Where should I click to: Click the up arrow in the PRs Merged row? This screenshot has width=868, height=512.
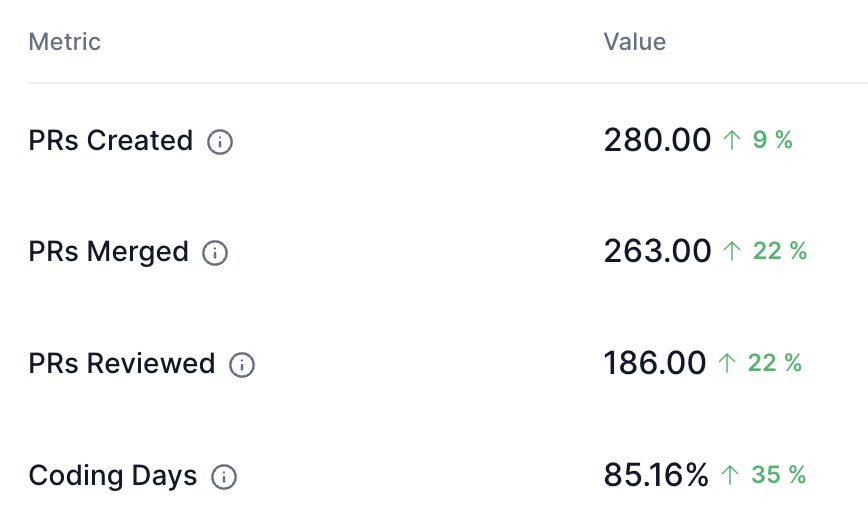click(x=732, y=251)
